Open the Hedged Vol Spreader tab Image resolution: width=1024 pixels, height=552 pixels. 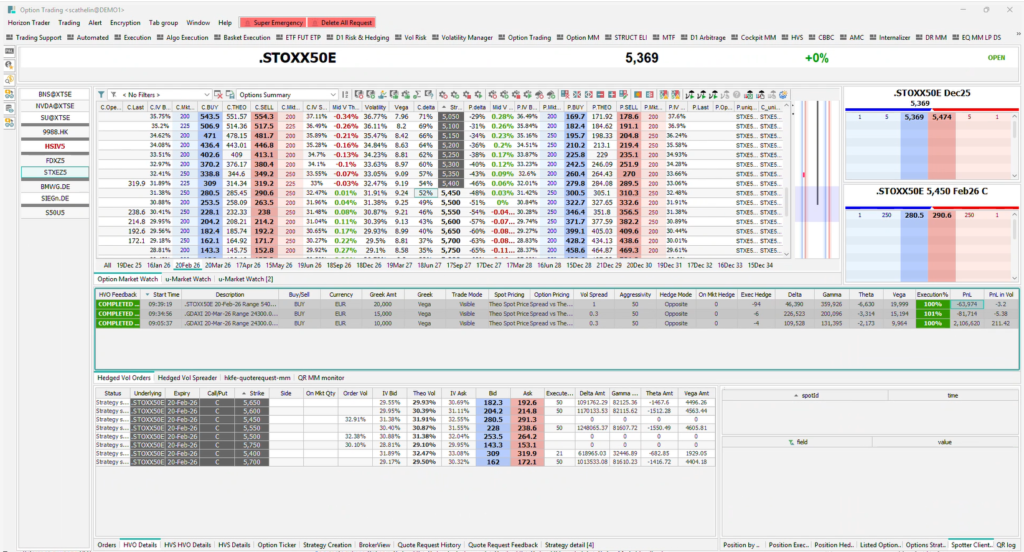click(x=187, y=378)
